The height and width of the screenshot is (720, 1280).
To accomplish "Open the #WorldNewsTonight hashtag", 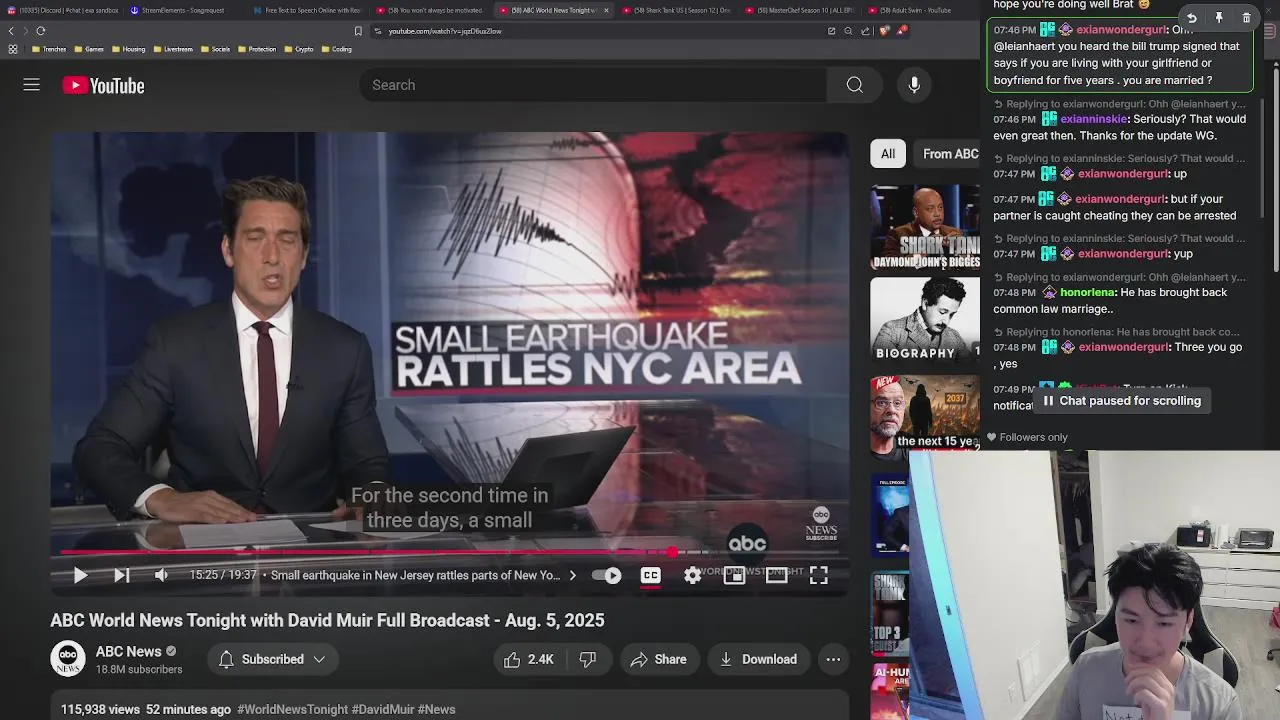I will click(292, 709).
